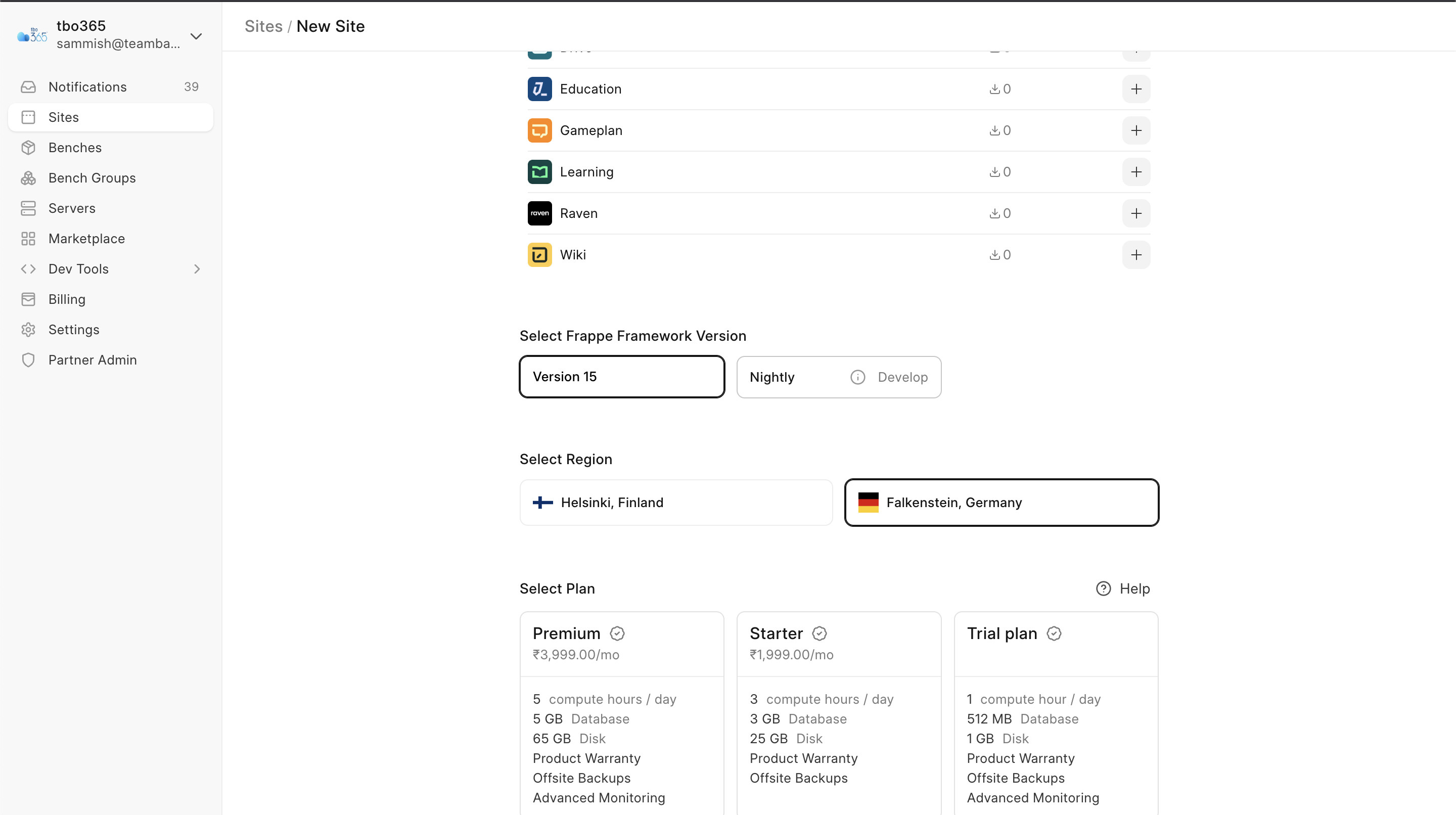Select the Starter plan card
Screen dimensions: 1456x815
[839, 713]
